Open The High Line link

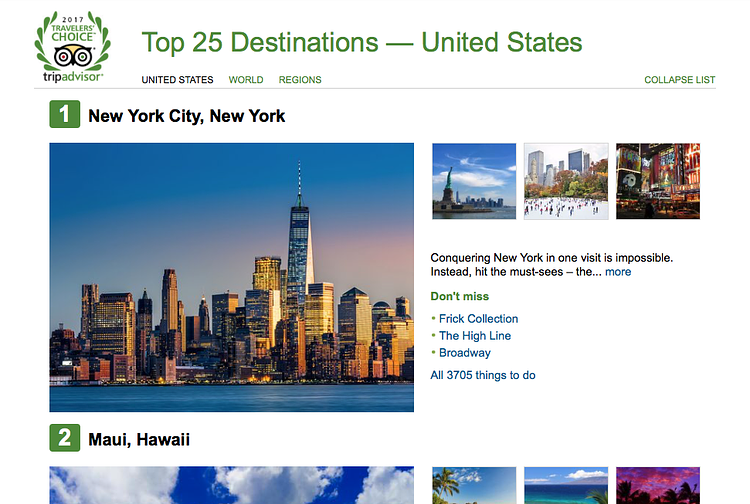pos(475,336)
